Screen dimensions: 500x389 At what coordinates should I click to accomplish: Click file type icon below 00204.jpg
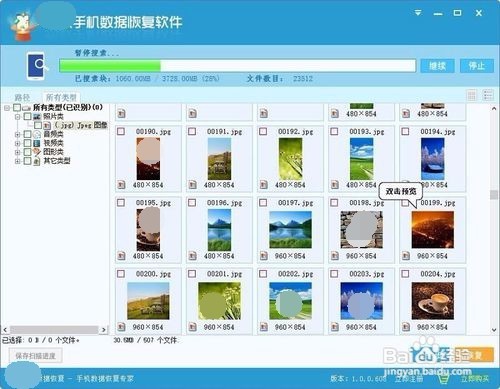click(406, 327)
